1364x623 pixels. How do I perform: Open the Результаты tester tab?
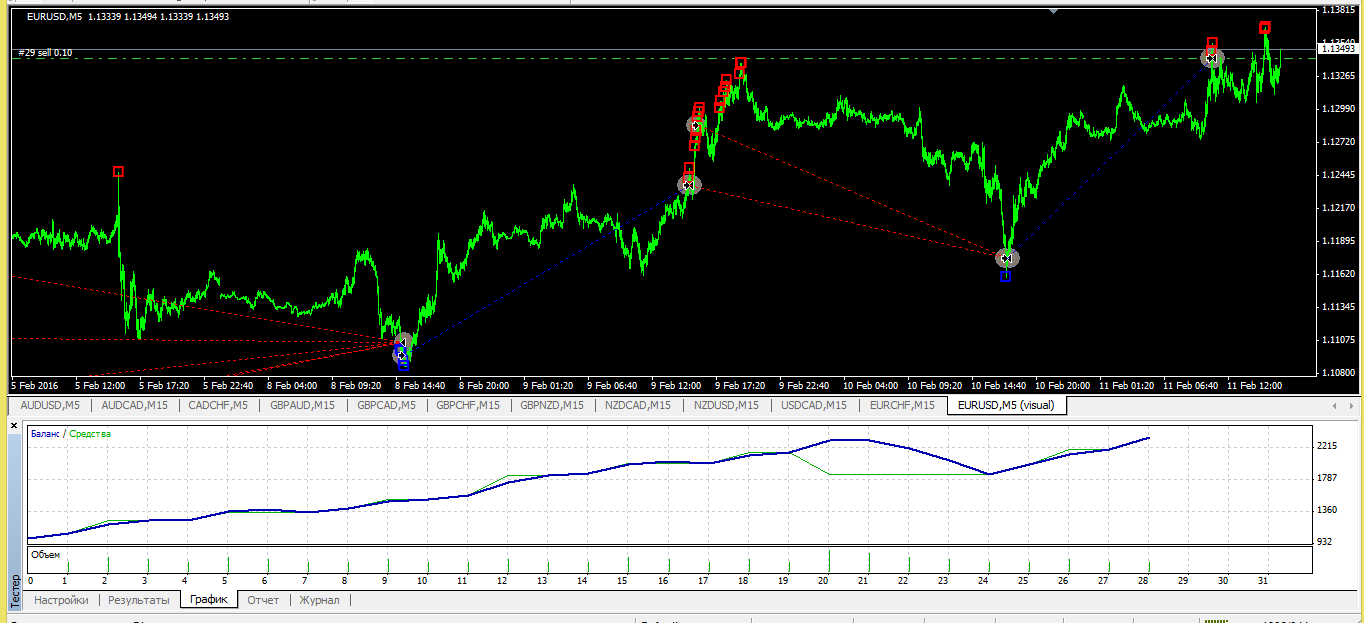tap(138, 600)
